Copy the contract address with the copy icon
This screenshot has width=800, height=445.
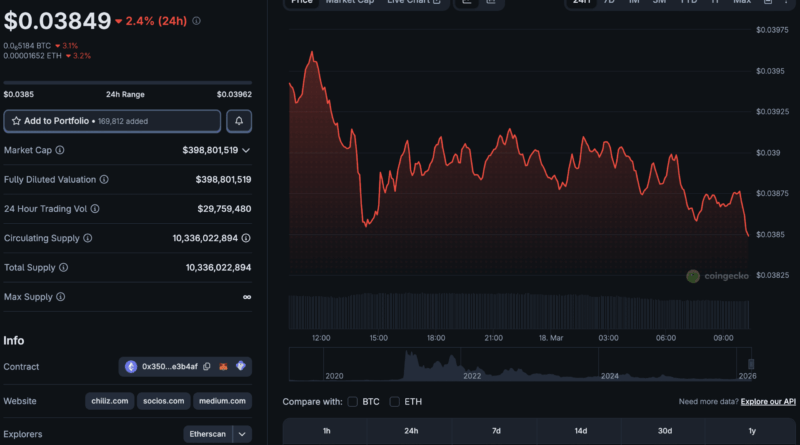[206, 367]
